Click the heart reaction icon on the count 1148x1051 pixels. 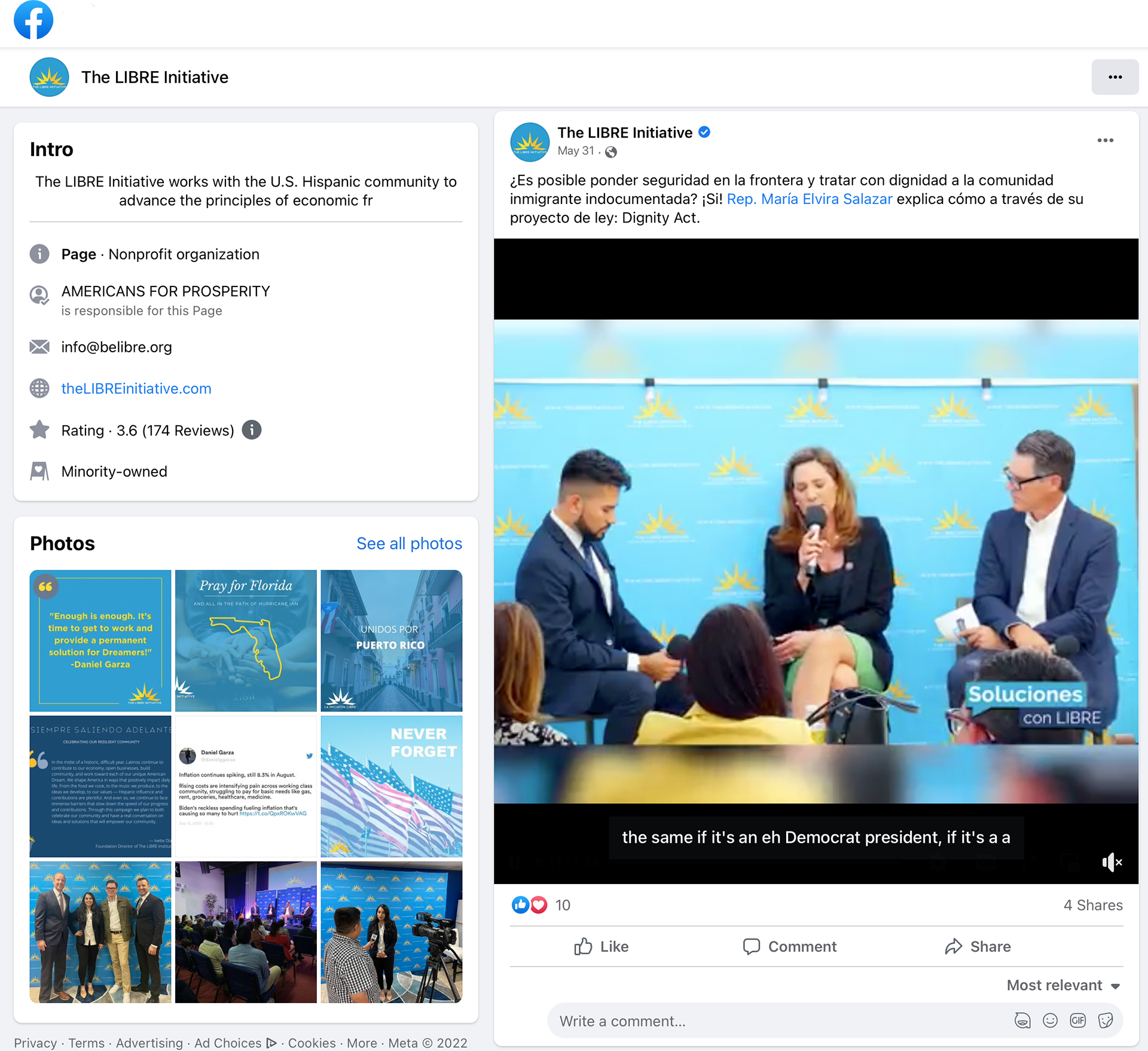tap(539, 905)
